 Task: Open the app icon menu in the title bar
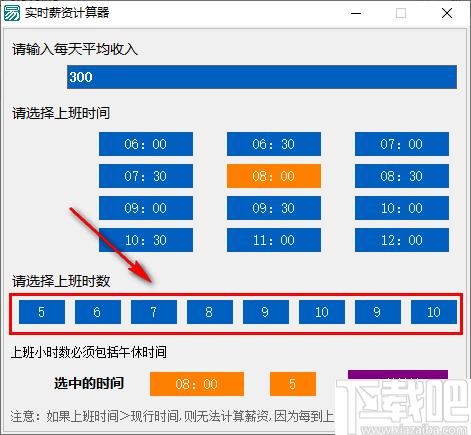[12, 13]
